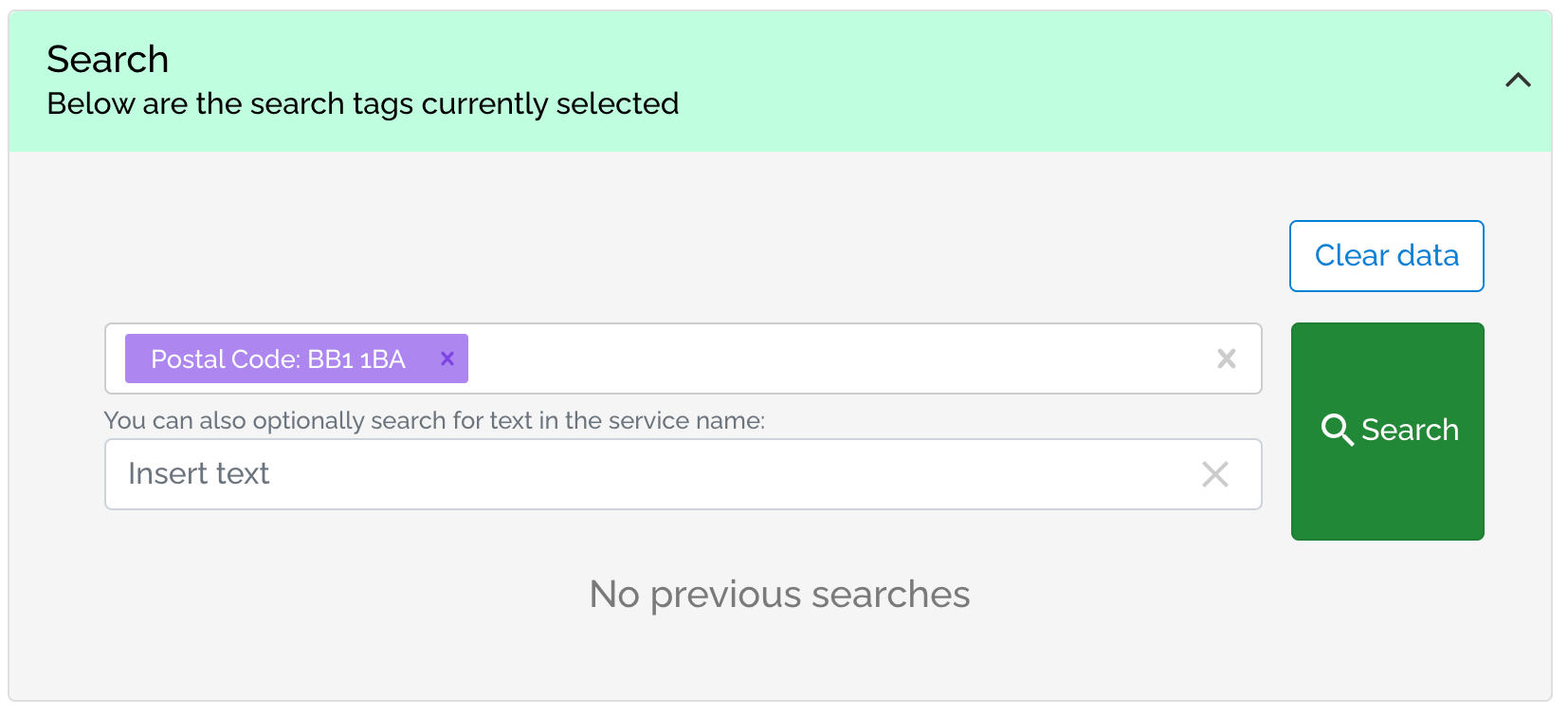Click the optional service name search label
Screen dimensions: 1568x717
434,420
